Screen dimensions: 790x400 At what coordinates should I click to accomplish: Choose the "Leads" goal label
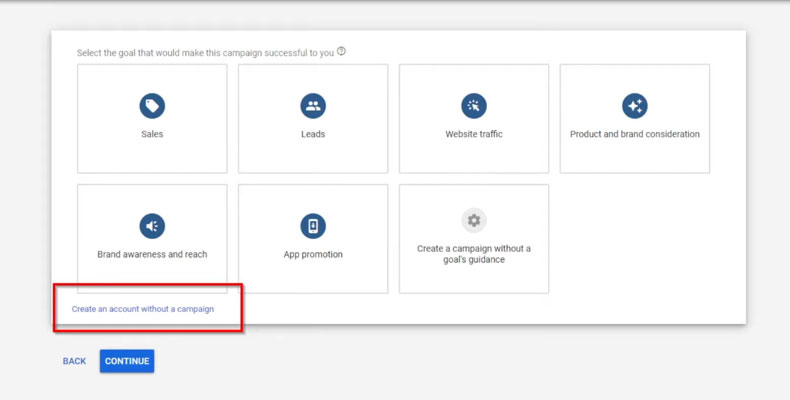tap(313, 134)
